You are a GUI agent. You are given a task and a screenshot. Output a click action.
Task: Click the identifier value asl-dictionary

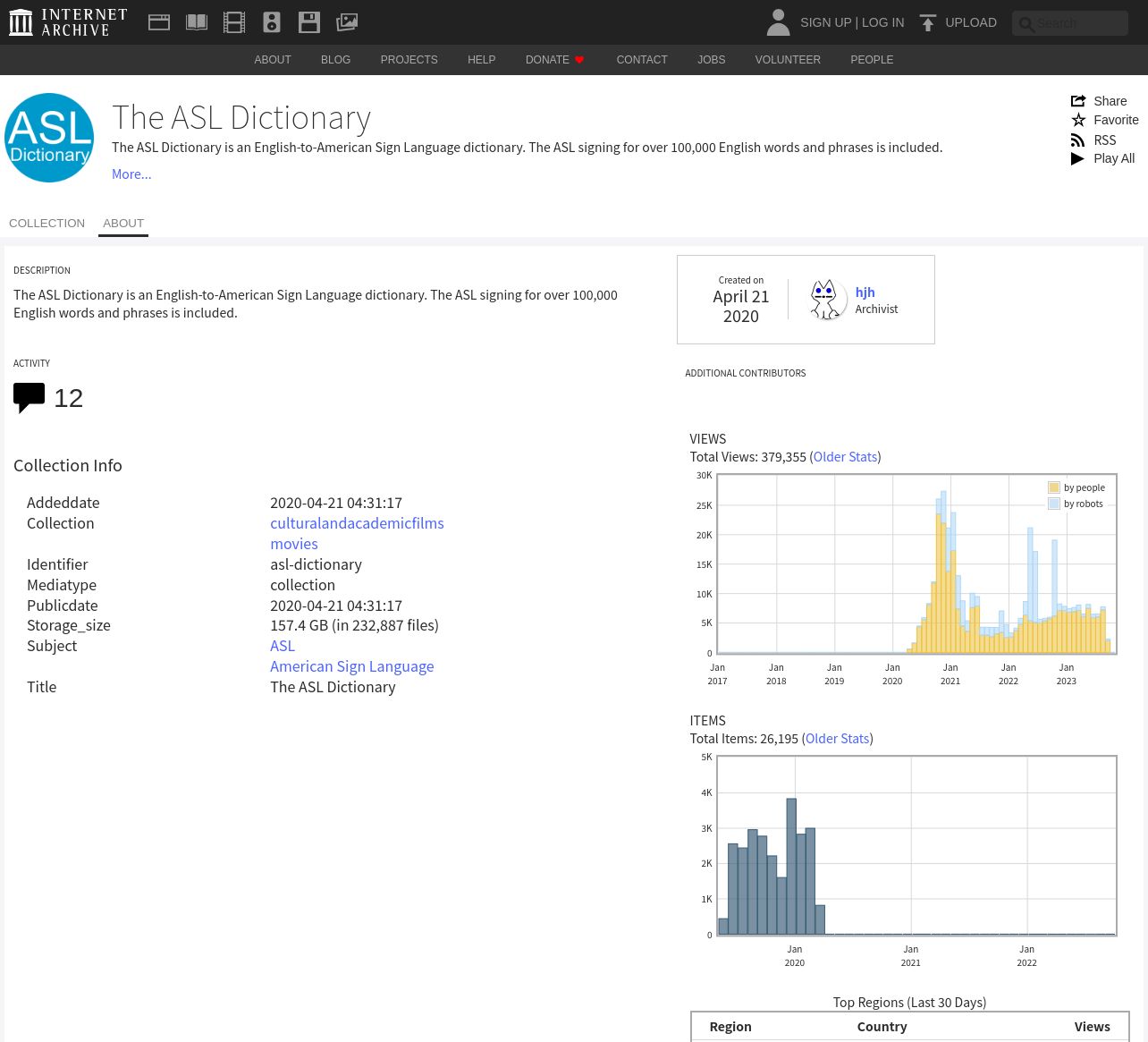[316, 564]
